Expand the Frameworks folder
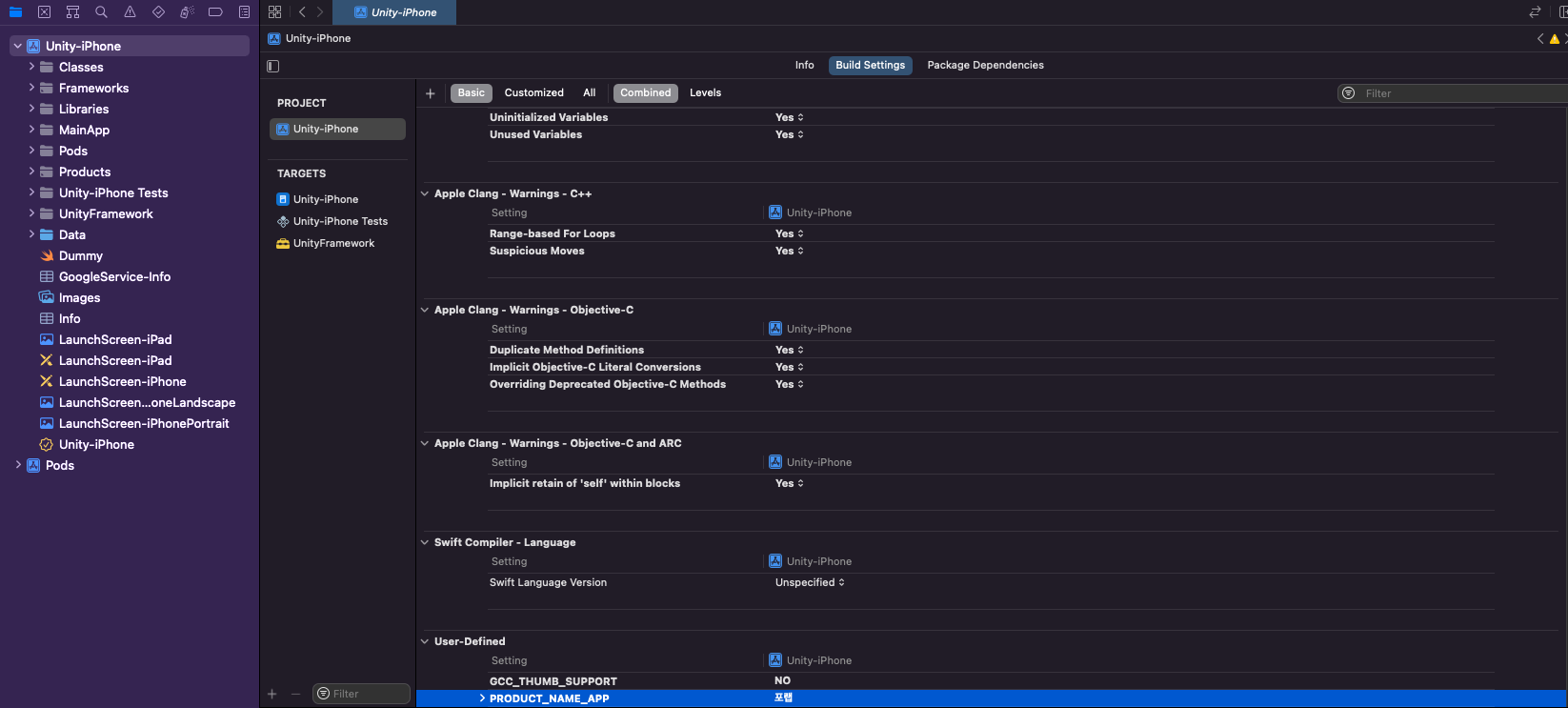This screenshot has width=1568, height=708. pos(31,88)
